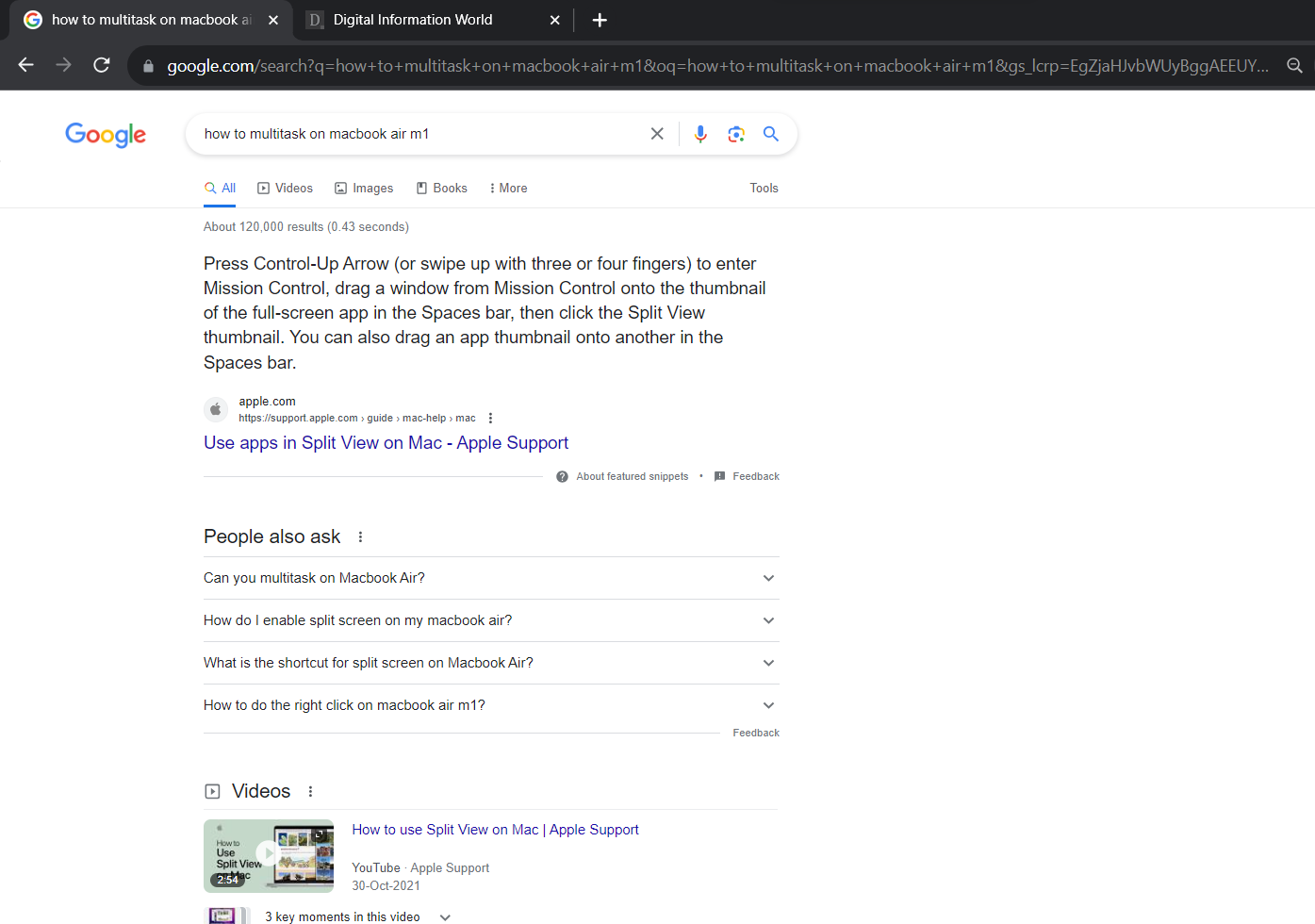The image size is (1315, 924).
Task: Click the blue search magnifier button
Action: 771,134
